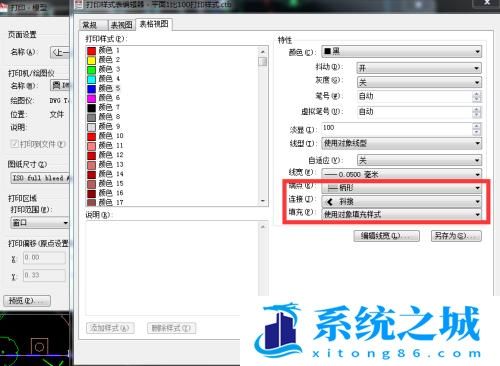The width and height of the screenshot is (500, 366).
Task: Click the plot style list scroll-up arrow
Action: 263,52
